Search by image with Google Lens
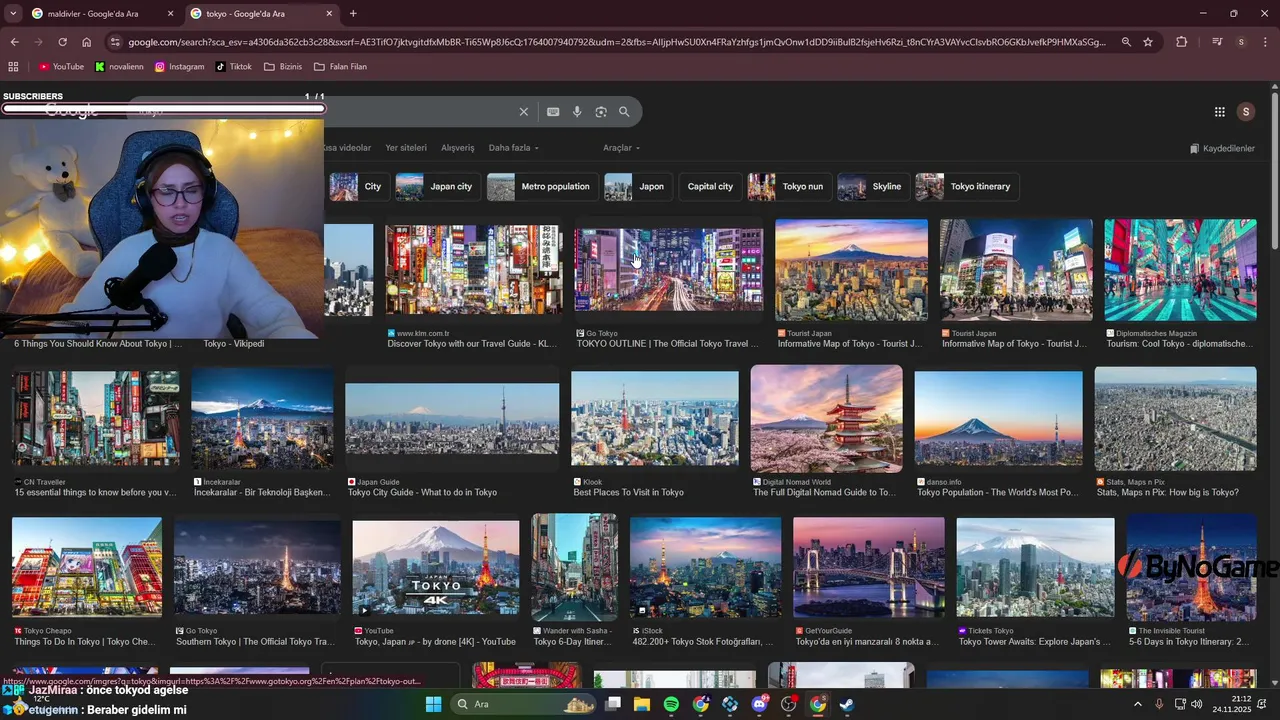The image size is (1280, 720). (x=601, y=112)
